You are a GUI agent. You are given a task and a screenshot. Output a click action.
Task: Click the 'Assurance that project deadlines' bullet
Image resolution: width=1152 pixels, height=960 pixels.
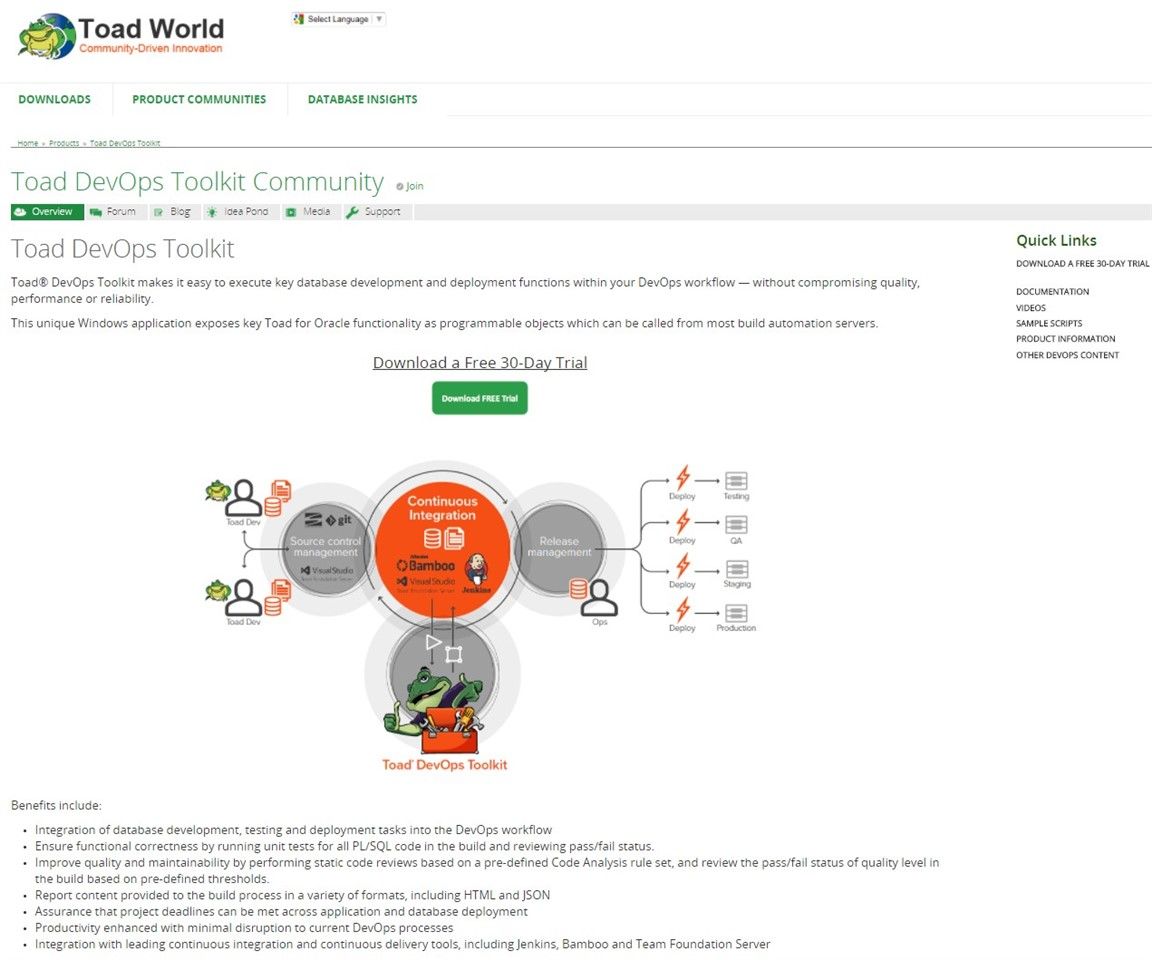(281, 912)
